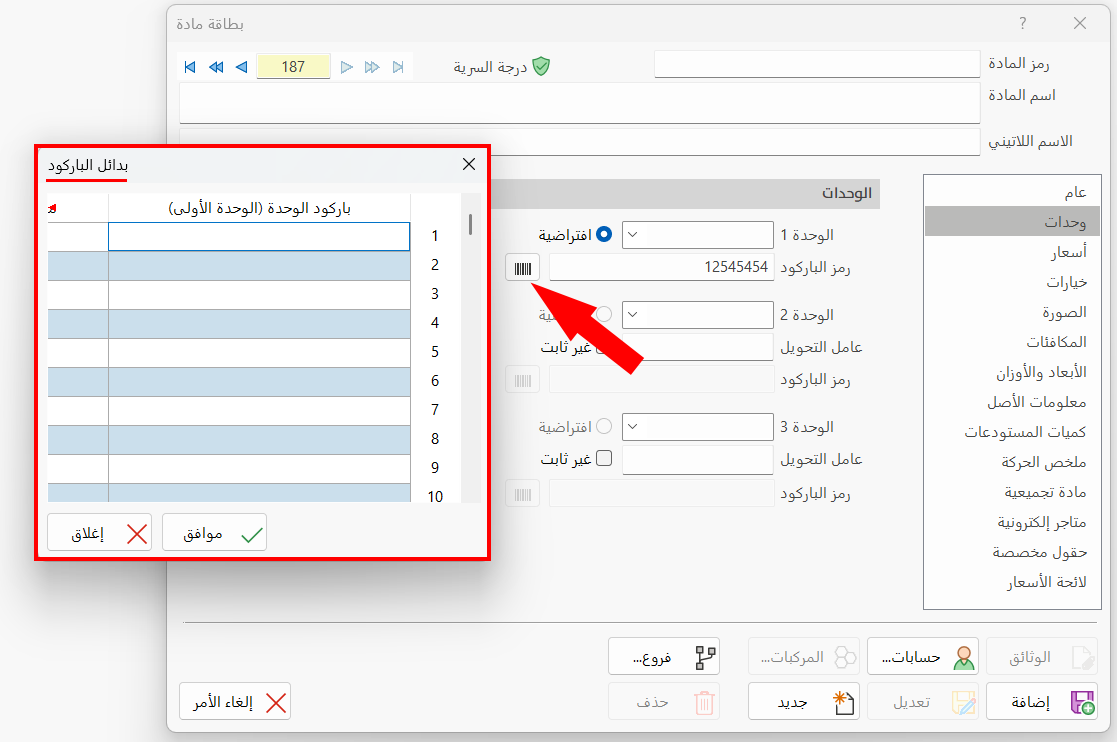Click barcode icon button for الوحدة 2
The height and width of the screenshot is (742, 1117).
tap(523, 380)
